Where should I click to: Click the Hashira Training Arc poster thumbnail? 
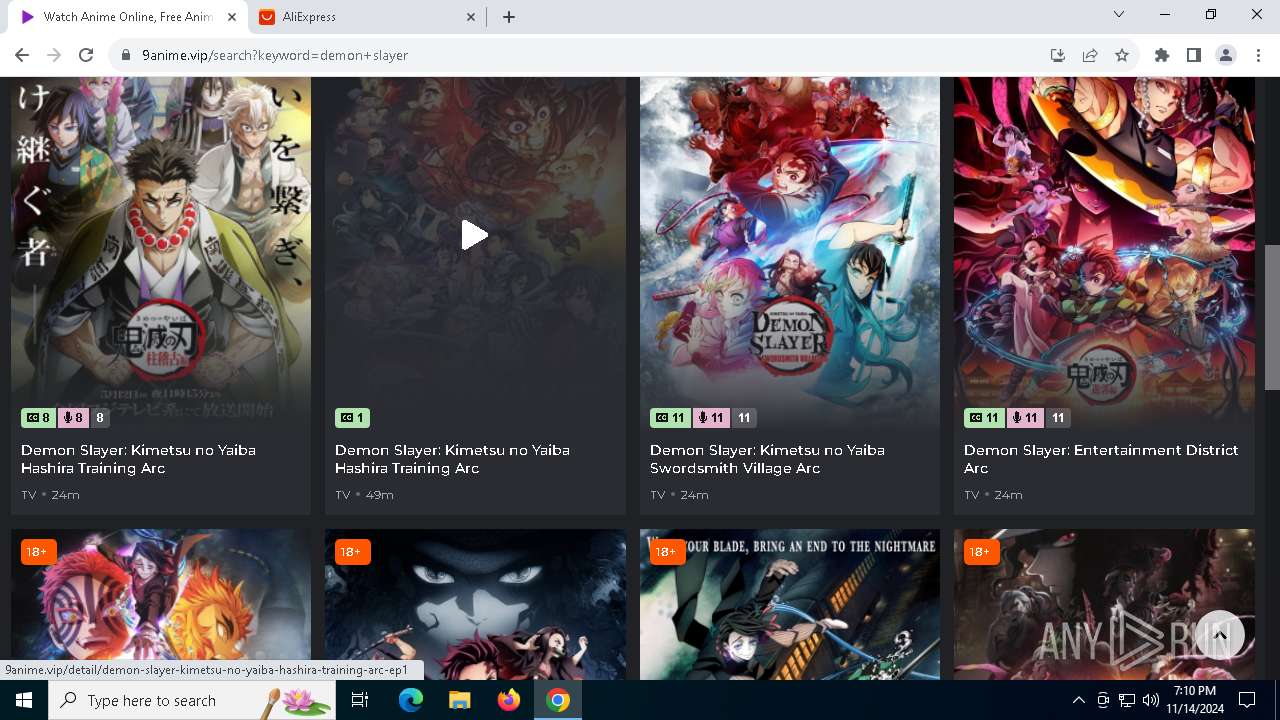click(x=161, y=253)
